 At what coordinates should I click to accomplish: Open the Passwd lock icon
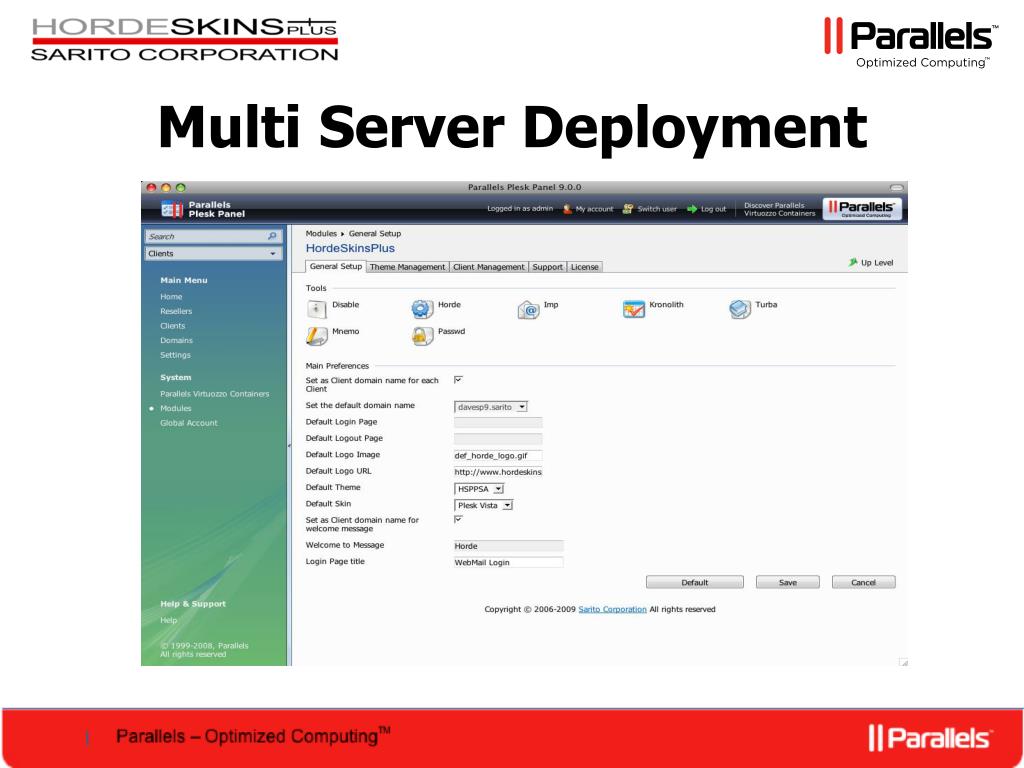(x=423, y=336)
